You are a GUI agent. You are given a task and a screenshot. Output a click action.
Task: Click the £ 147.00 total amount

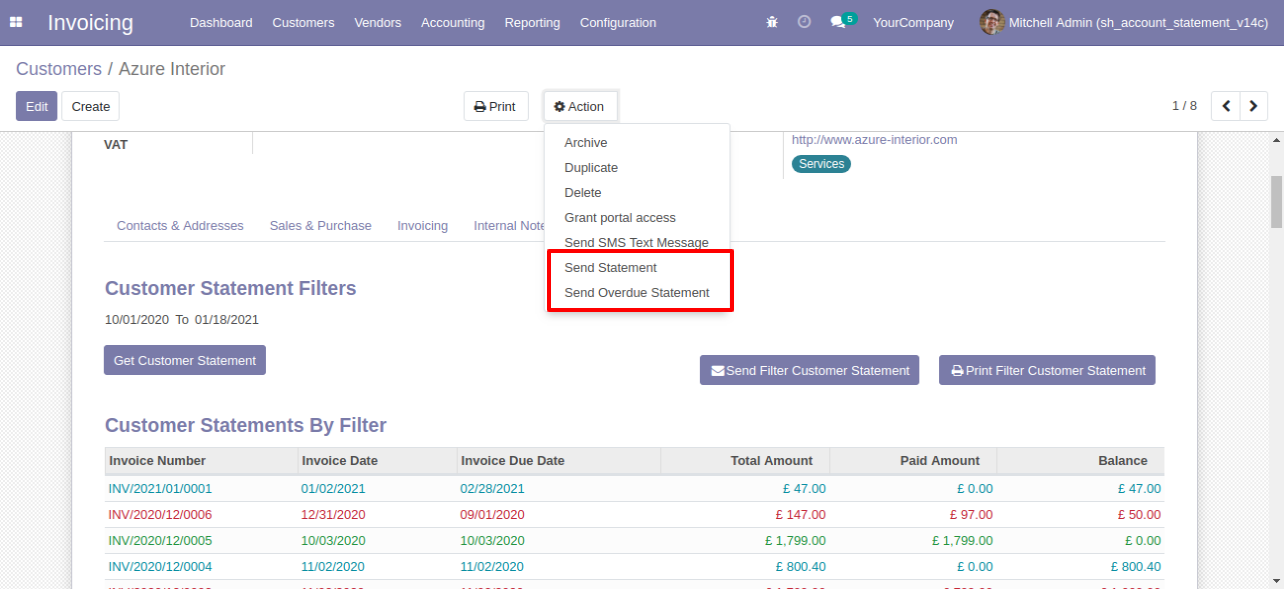[x=800, y=515]
